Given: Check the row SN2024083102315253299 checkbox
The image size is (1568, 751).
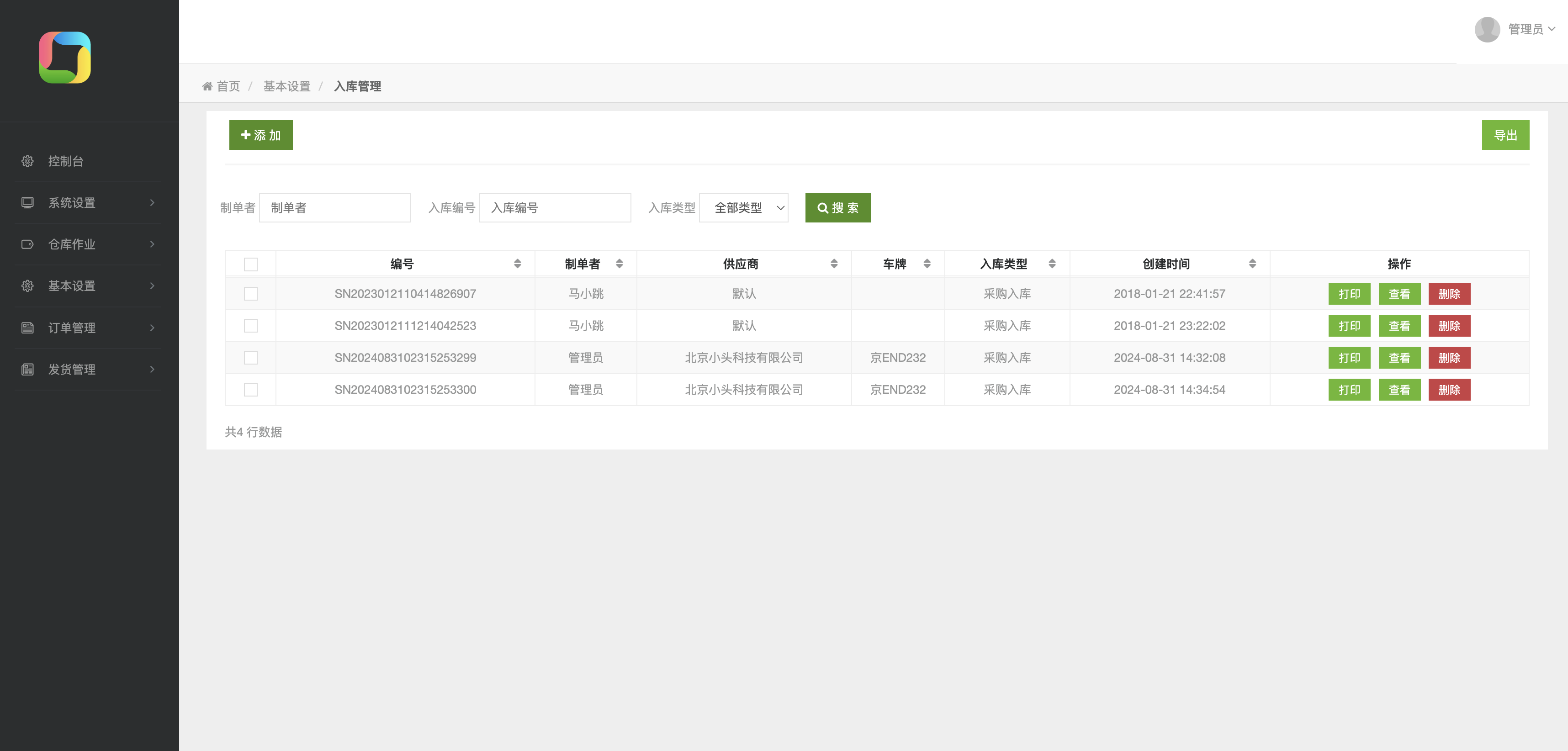Looking at the screenshot, I should (251, 357).
